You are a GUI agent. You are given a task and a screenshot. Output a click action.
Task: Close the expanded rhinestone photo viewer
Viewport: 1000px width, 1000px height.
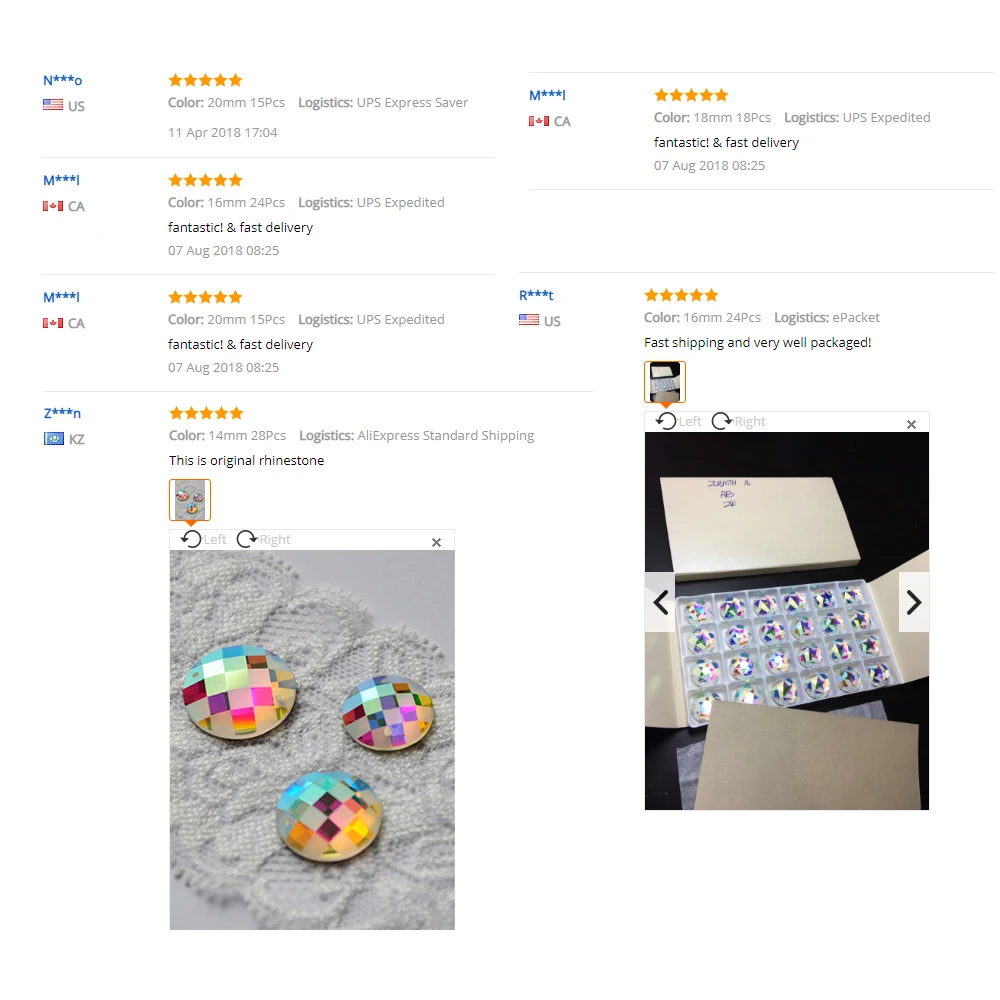[436, 542]
